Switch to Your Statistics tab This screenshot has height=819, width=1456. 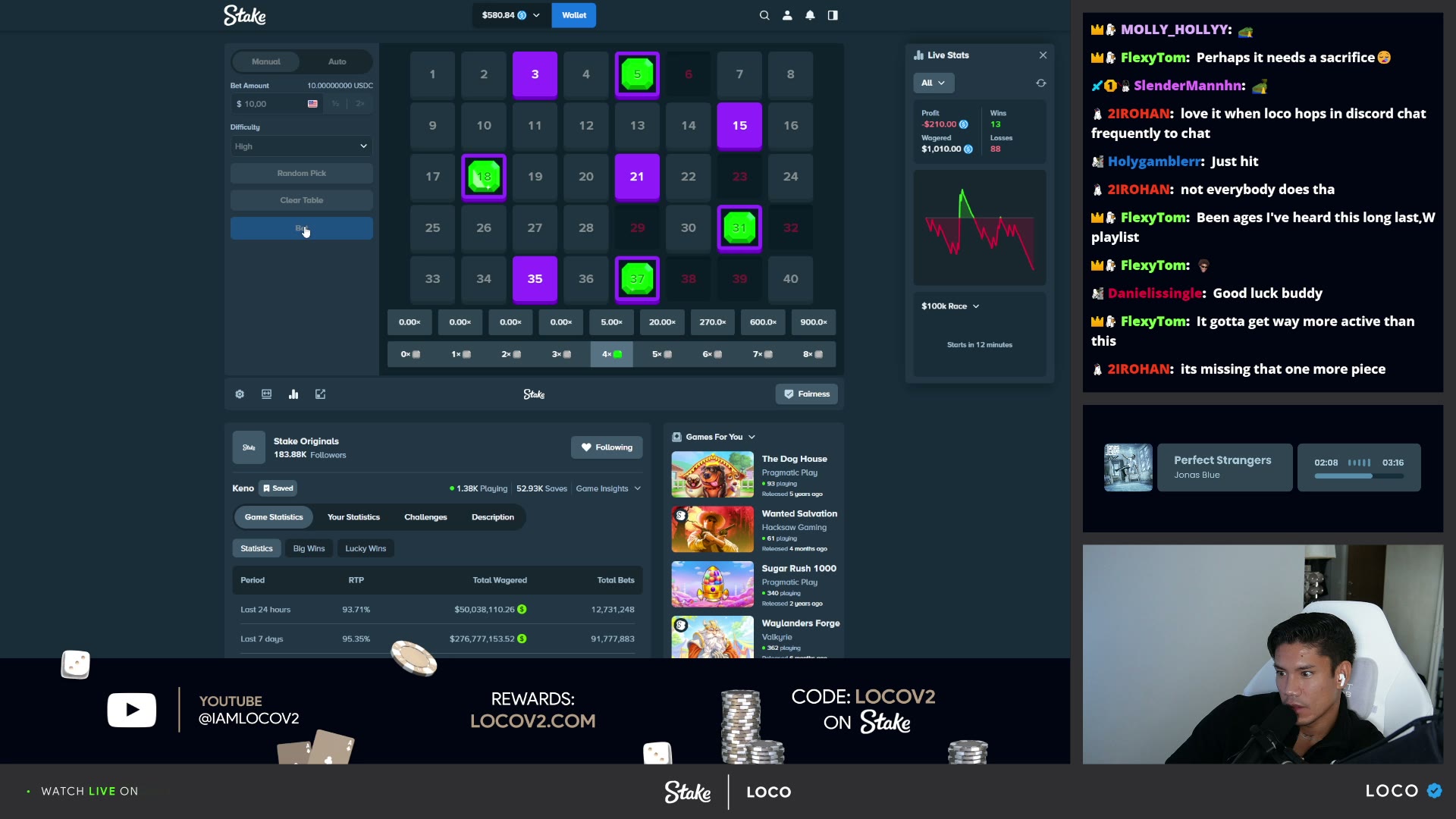tap(353, 517)
